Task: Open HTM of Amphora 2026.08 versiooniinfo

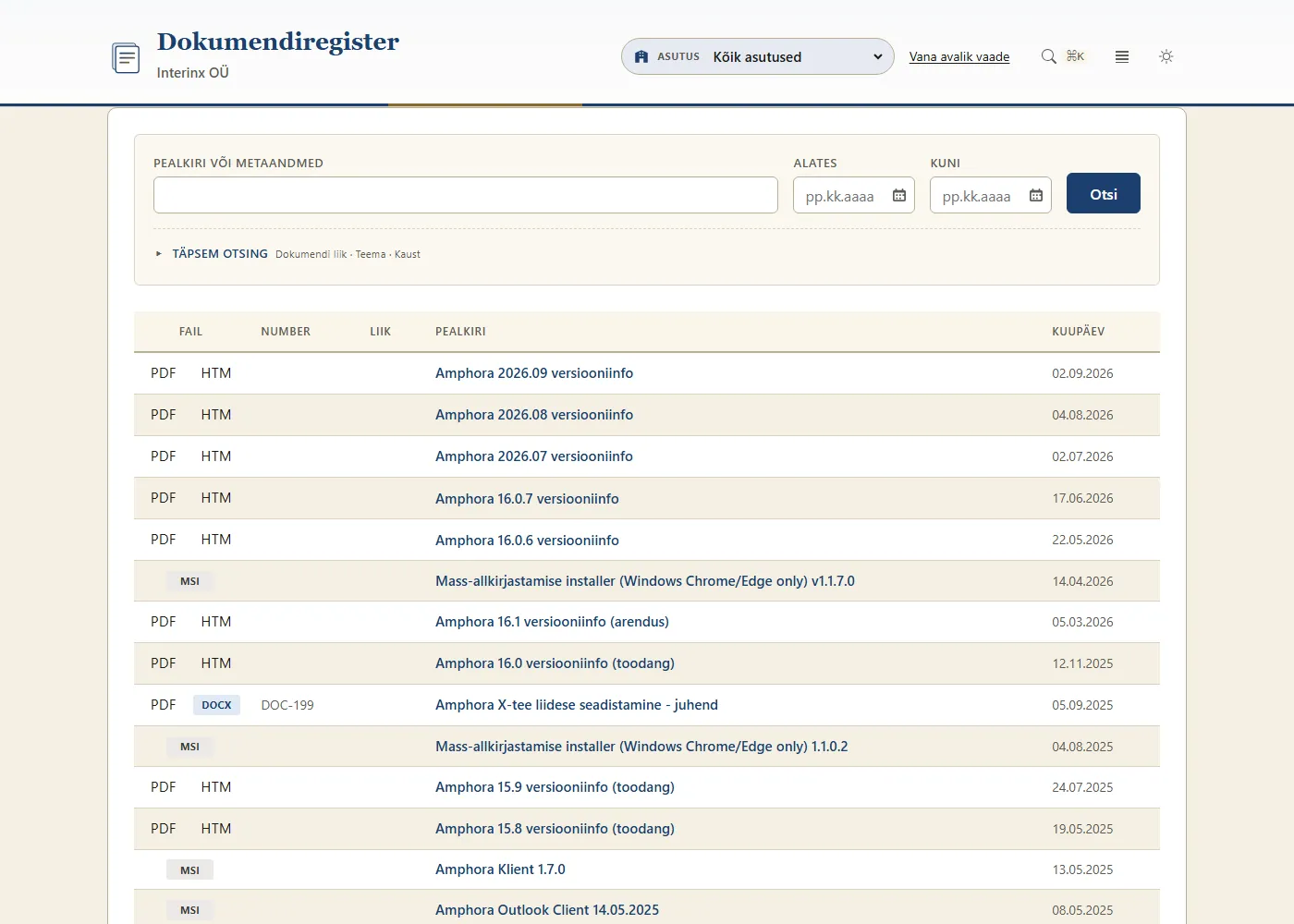Action: click(216, 415)
